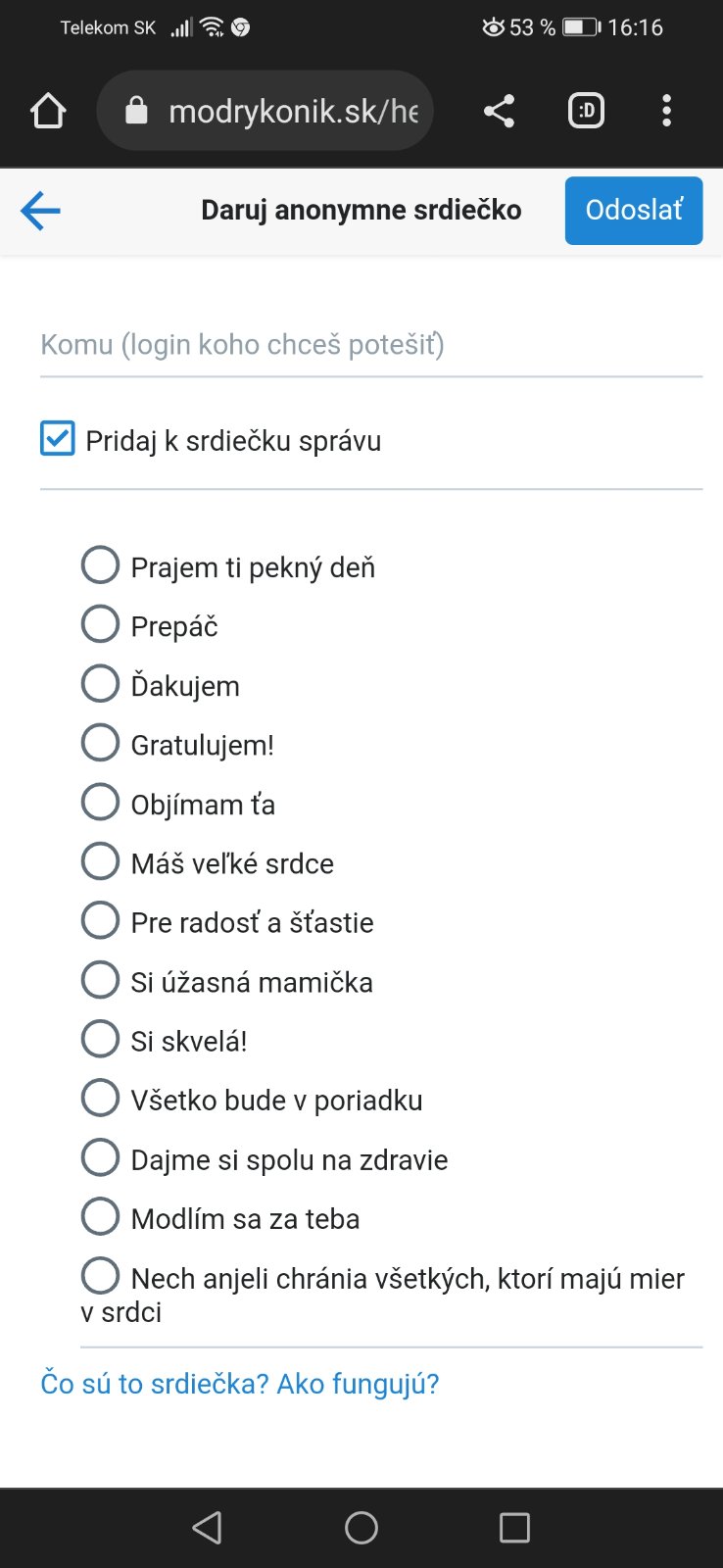Pick the 'Si úžasná mamička' radio button
Image resolution: width=723 pixels, height=1568 pixels.
(100, 980)
